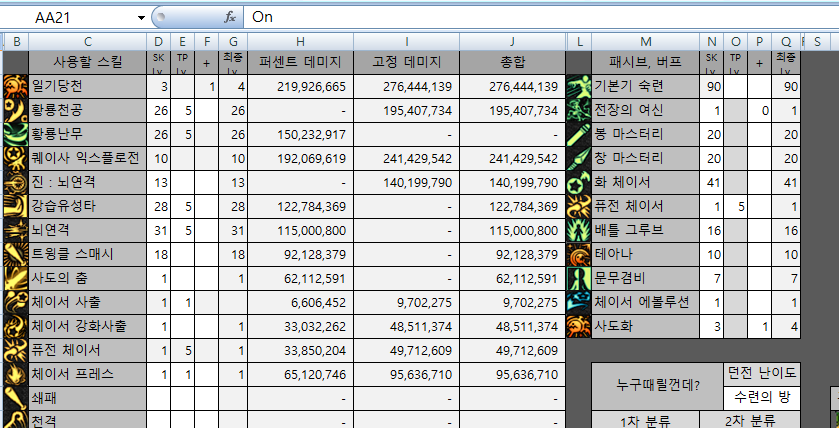Open the Name Box dropdown arrow
Screen dimensions: 839x428
point(141,18)
